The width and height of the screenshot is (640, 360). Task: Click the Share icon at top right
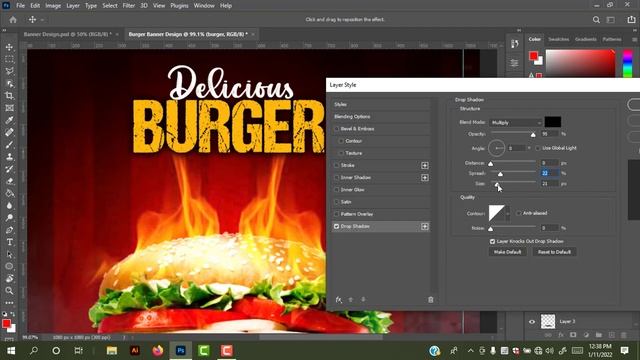tap(631, 20)
